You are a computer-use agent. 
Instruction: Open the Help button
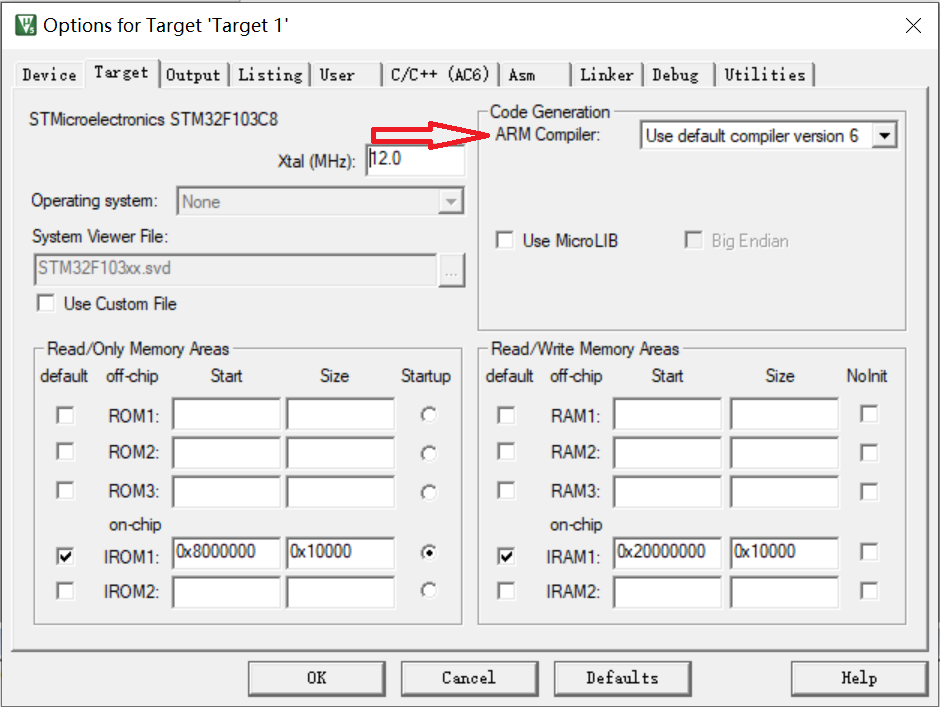[859, 678]
